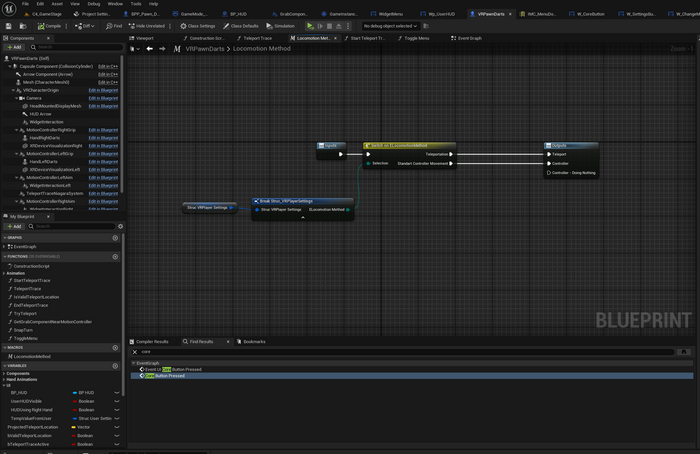
Task: Open the Debug menu
Action: pyautogui.click(x=95, y=4)
